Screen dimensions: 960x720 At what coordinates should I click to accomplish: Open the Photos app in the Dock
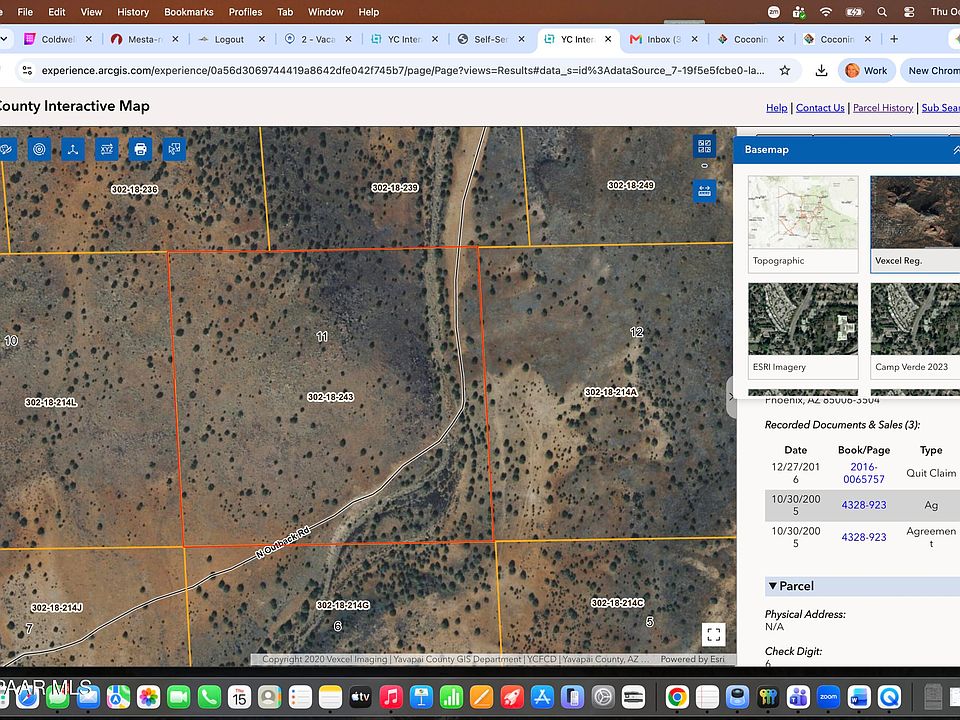point(148,697)
